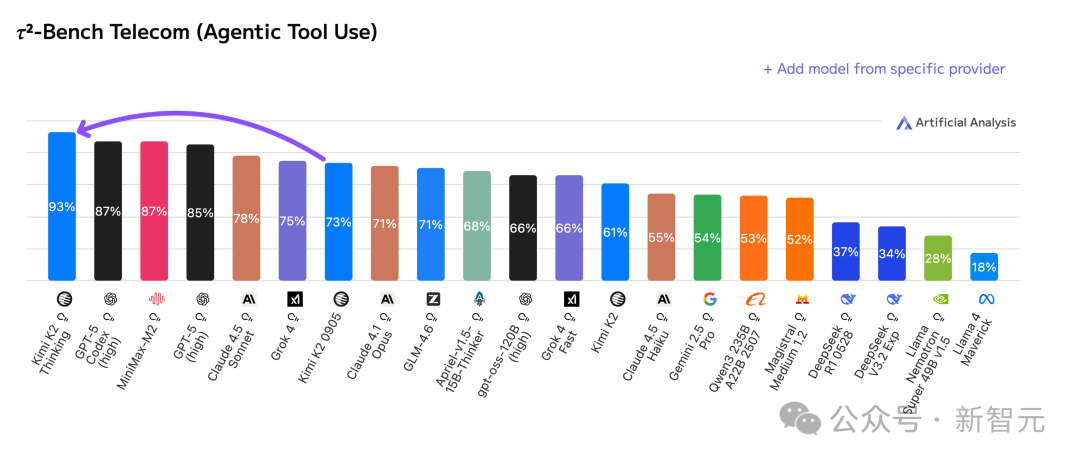
Task: Click the 18% Llama 4 Maverick bar
Action: [984, 267]
